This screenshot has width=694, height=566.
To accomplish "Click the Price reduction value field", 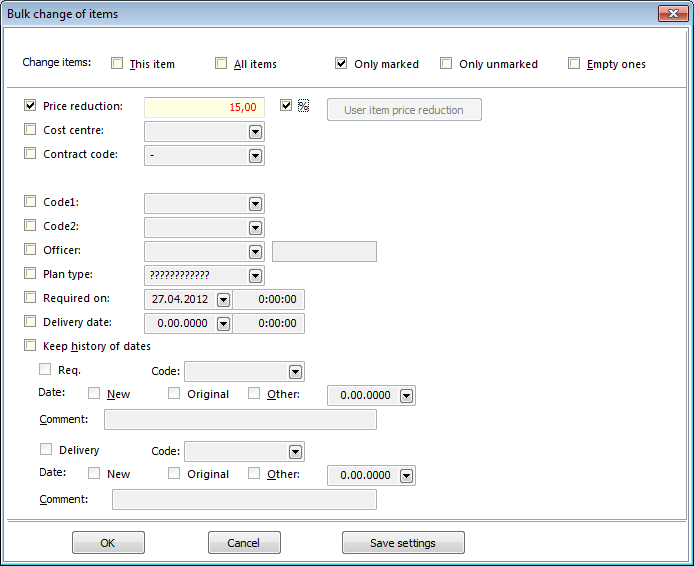I will (204, 108).
